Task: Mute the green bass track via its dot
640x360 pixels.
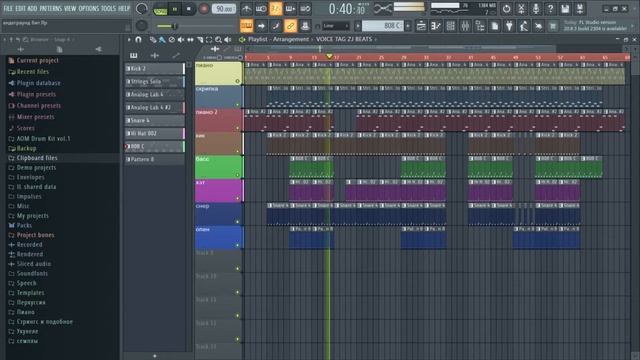Action: point(238,175)
